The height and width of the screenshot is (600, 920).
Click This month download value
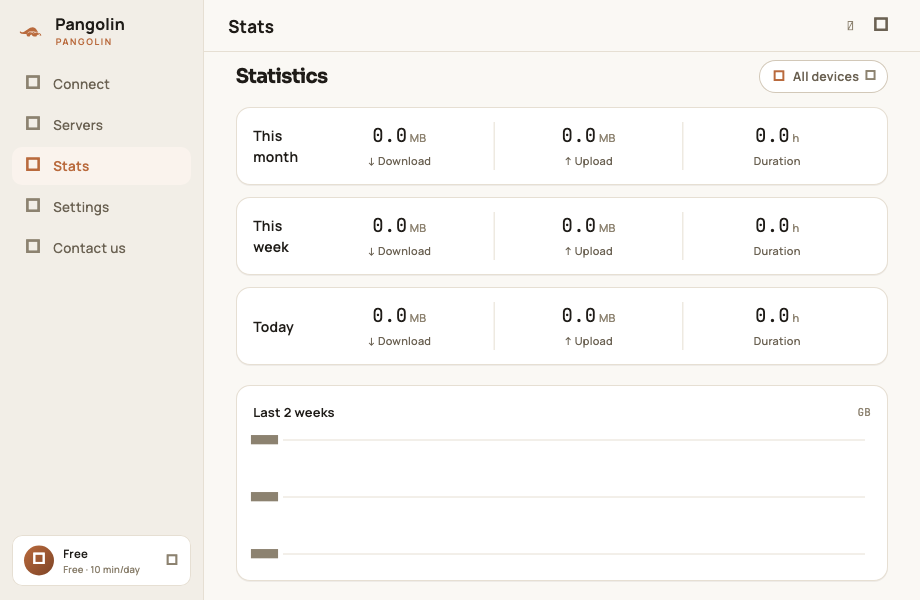(x=399, y=136)
